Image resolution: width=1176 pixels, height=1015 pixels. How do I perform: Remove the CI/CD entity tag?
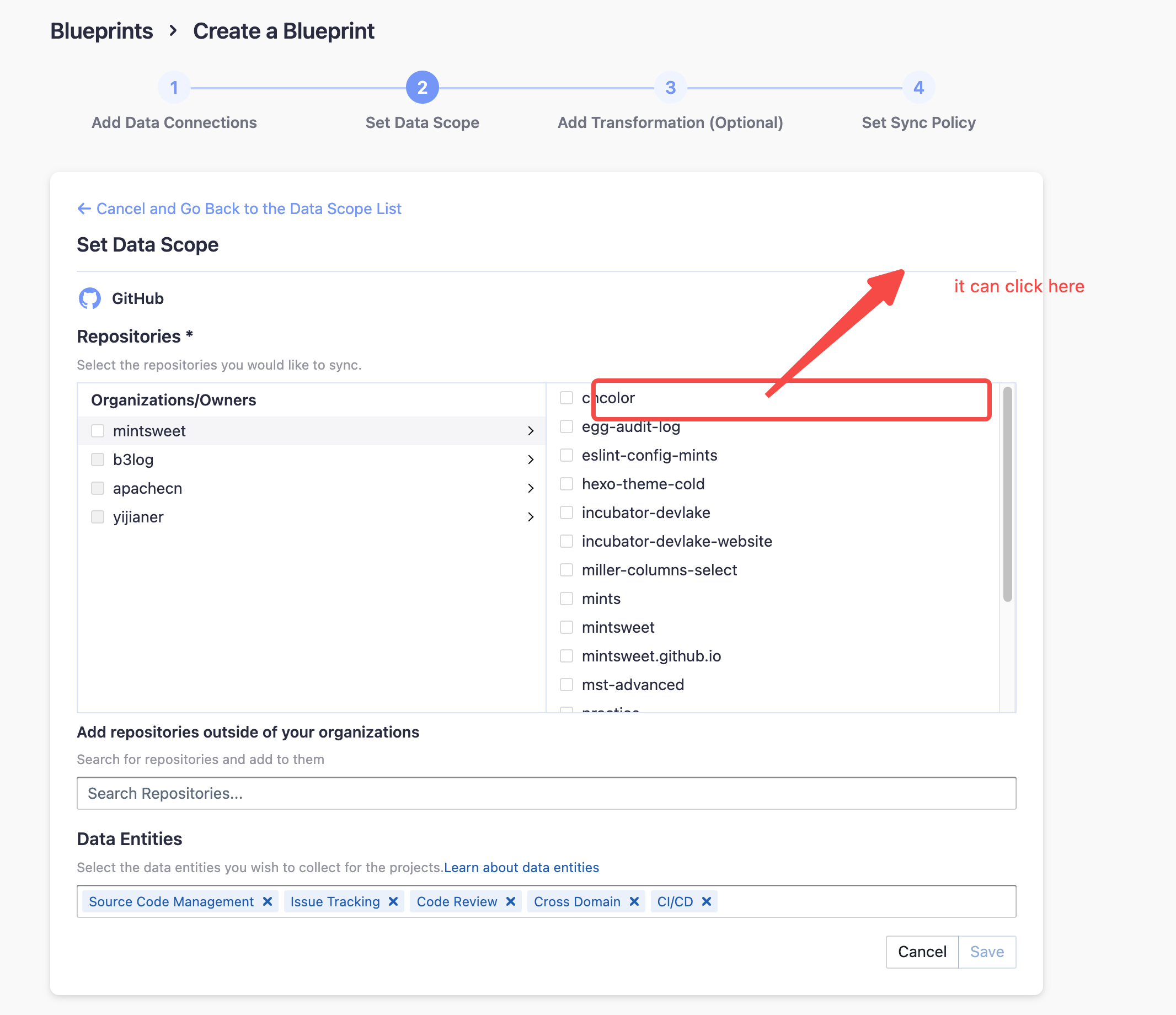706,901
